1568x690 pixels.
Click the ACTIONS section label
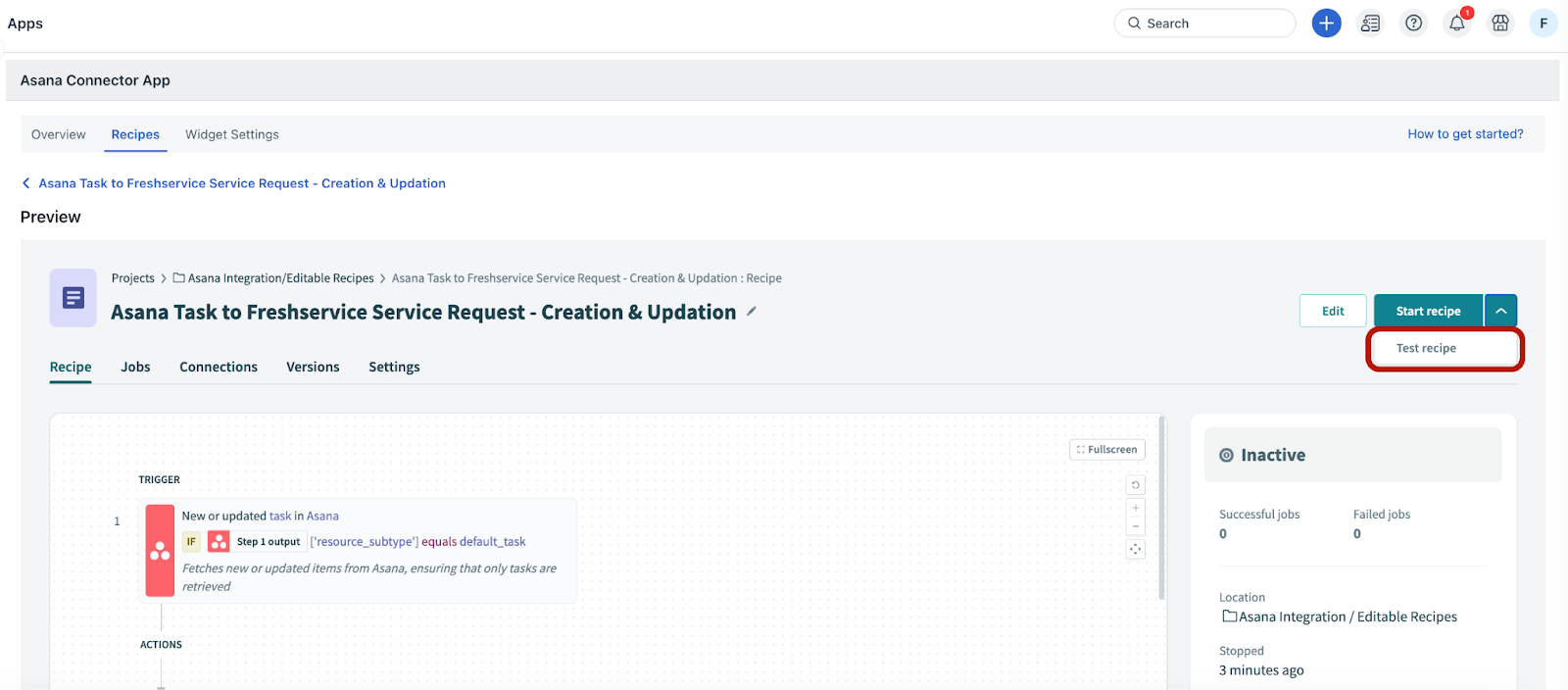pos(161,645)
